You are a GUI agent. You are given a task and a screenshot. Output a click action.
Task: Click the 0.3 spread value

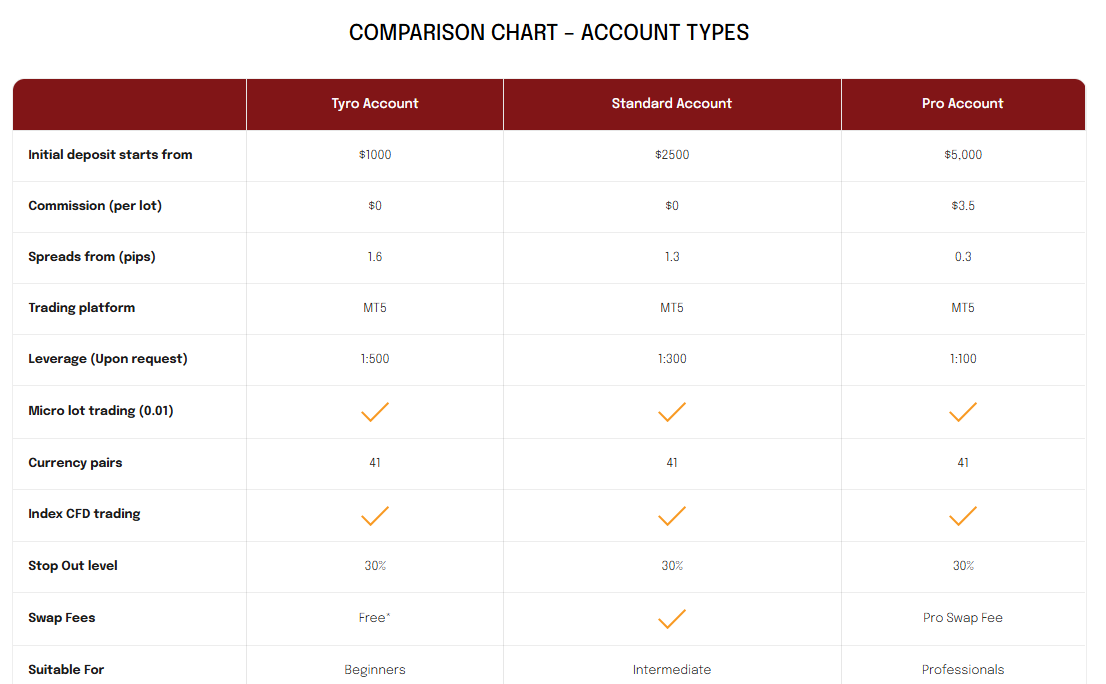[963, 257]
